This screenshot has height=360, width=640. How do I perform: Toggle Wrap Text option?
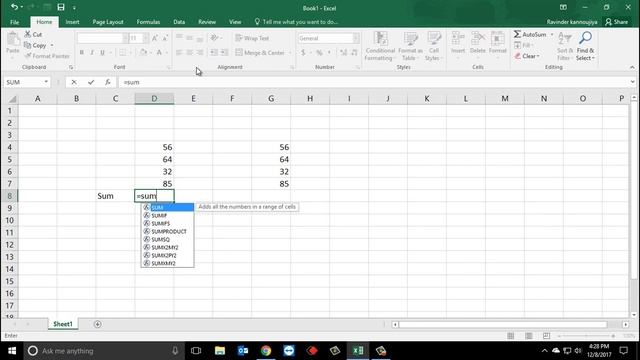(252, 38)
